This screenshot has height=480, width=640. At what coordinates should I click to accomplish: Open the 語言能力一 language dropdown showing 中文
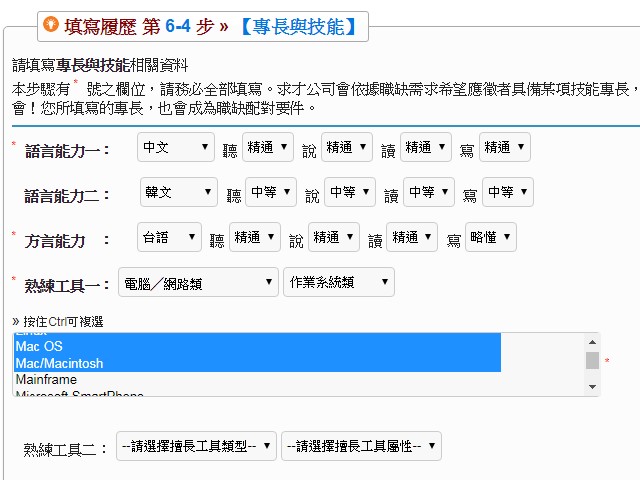coord(175,147)
